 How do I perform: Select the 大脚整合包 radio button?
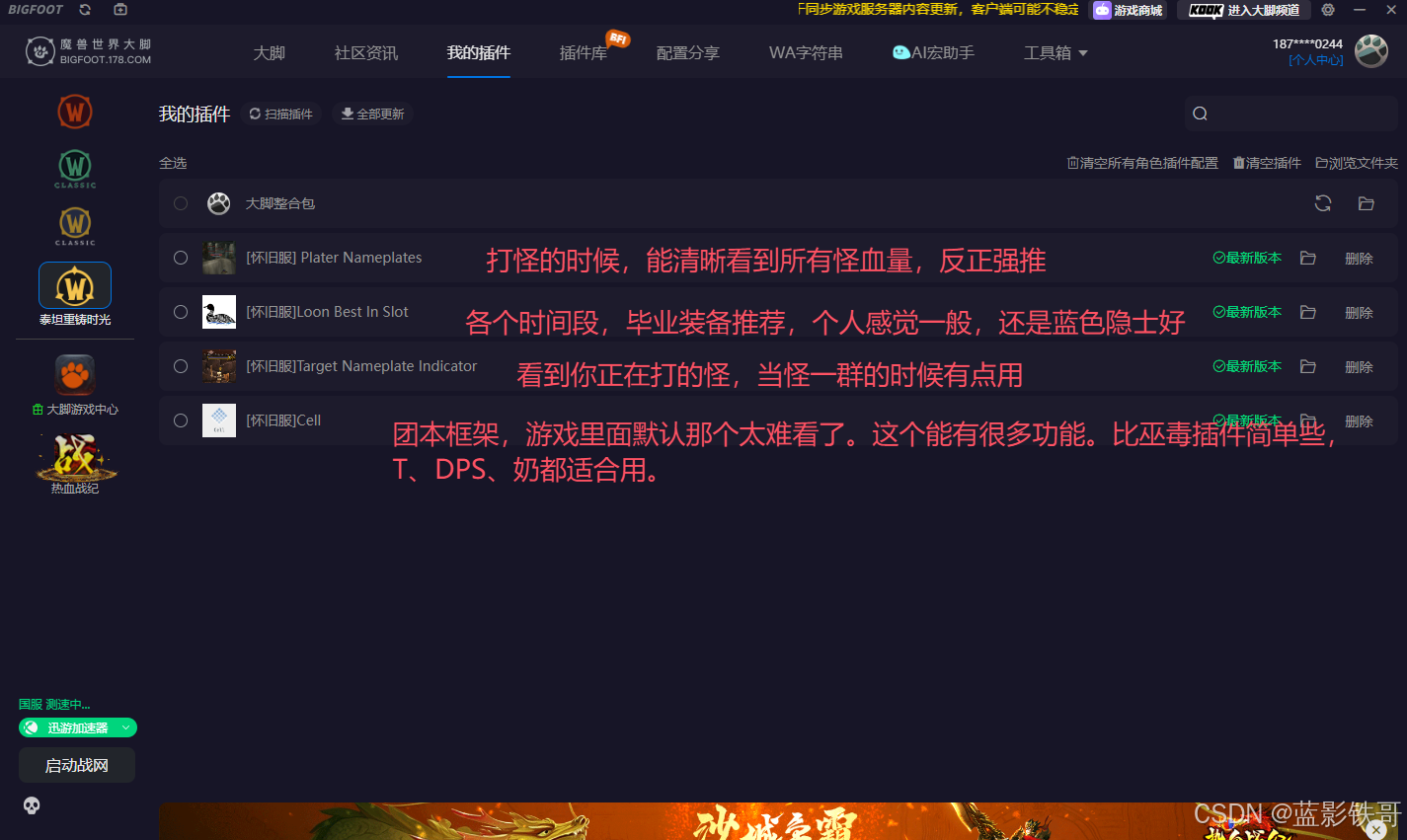click(x=181, y=203)
